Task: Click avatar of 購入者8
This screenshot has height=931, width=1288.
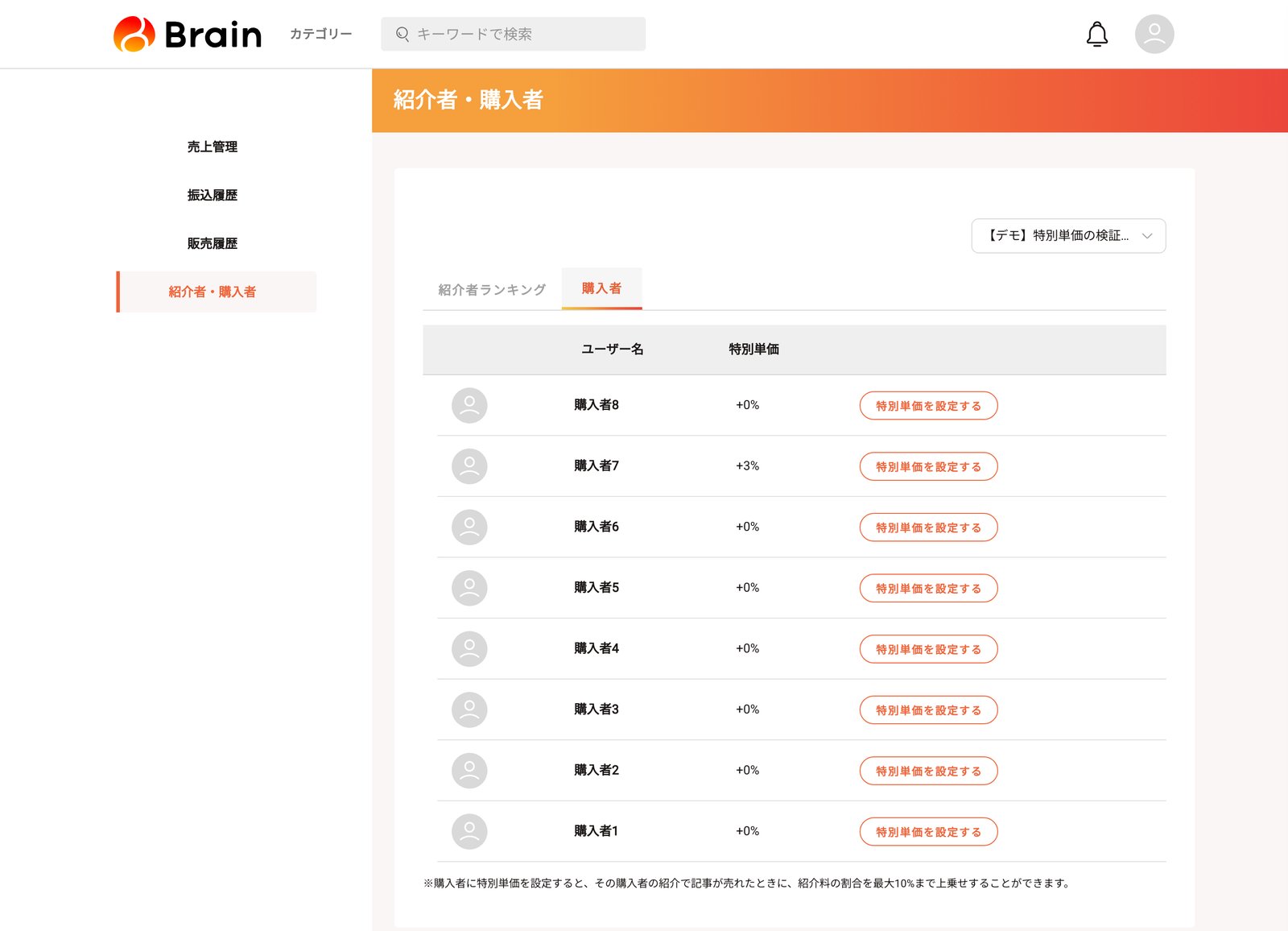Action: [x=469, y=405]
